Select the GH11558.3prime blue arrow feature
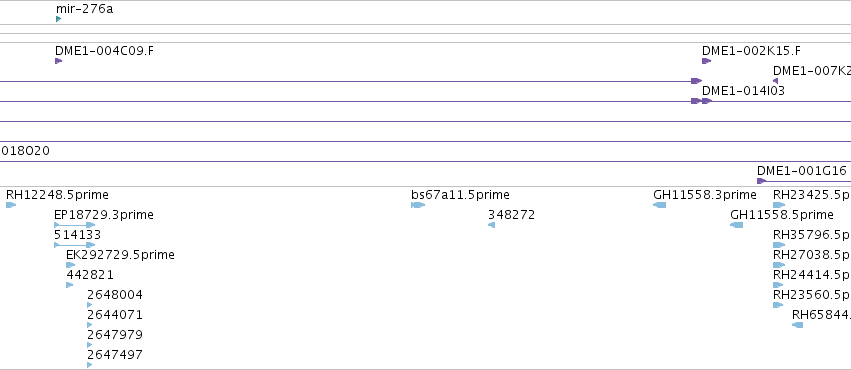The image size is (851, 370). click(659, 205)
